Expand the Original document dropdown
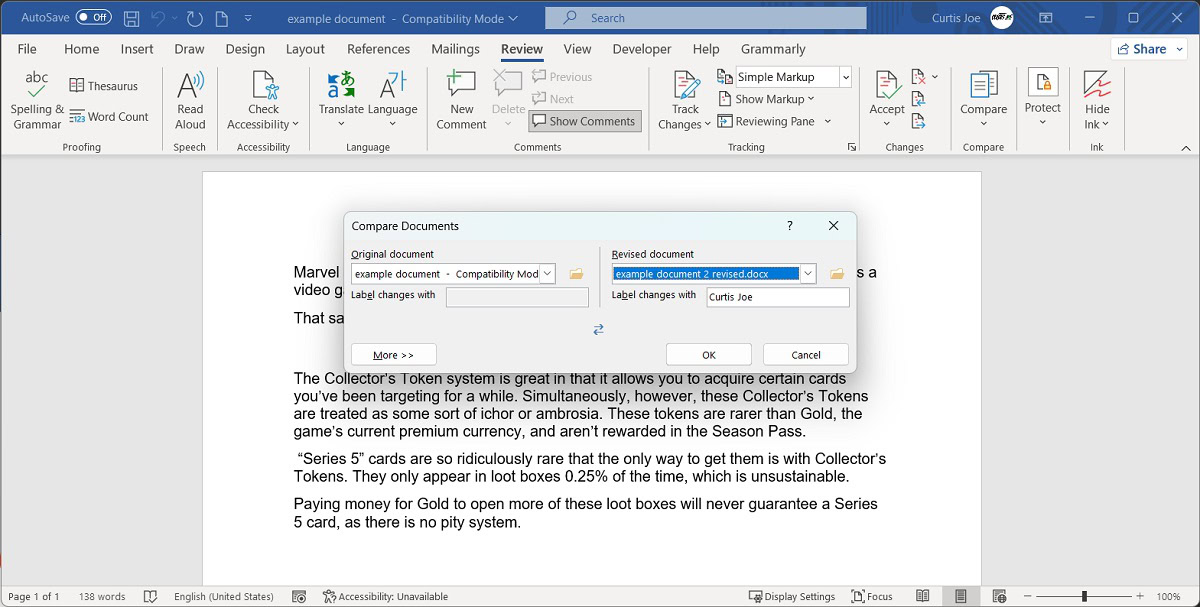This screenshot has width=1200, height=607. pos(547,274)
